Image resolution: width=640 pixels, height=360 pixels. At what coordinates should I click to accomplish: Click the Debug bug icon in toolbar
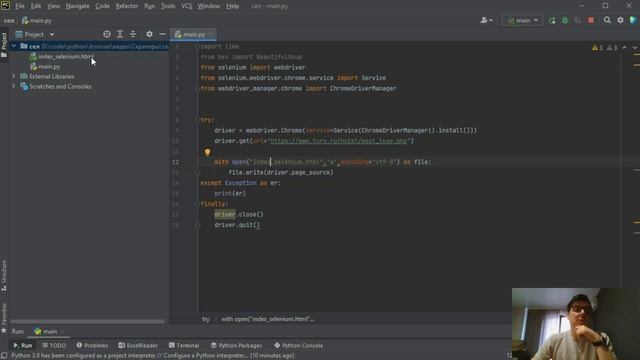pyautogui.click(x=565, y=20)
